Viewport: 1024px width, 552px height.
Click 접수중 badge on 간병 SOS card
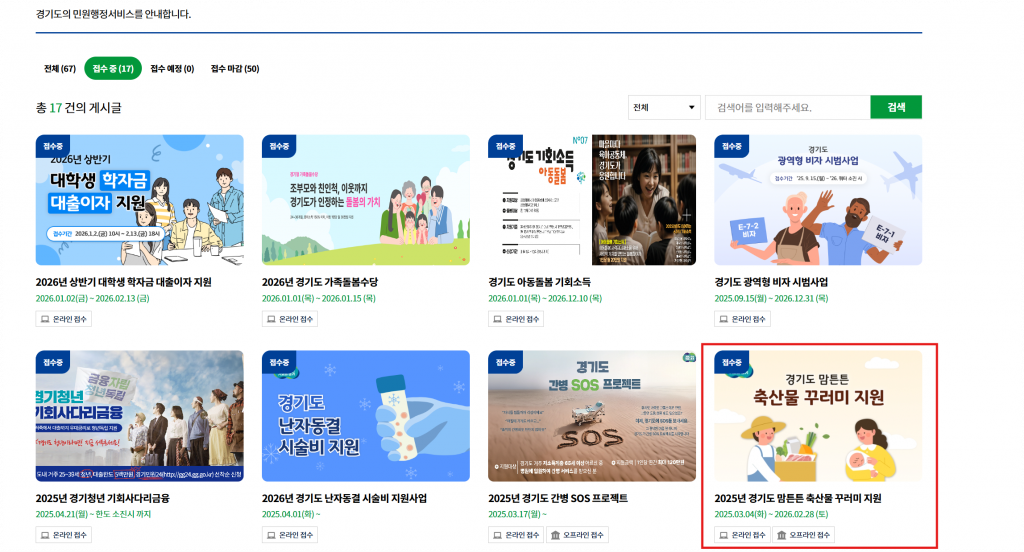point(505,362)
